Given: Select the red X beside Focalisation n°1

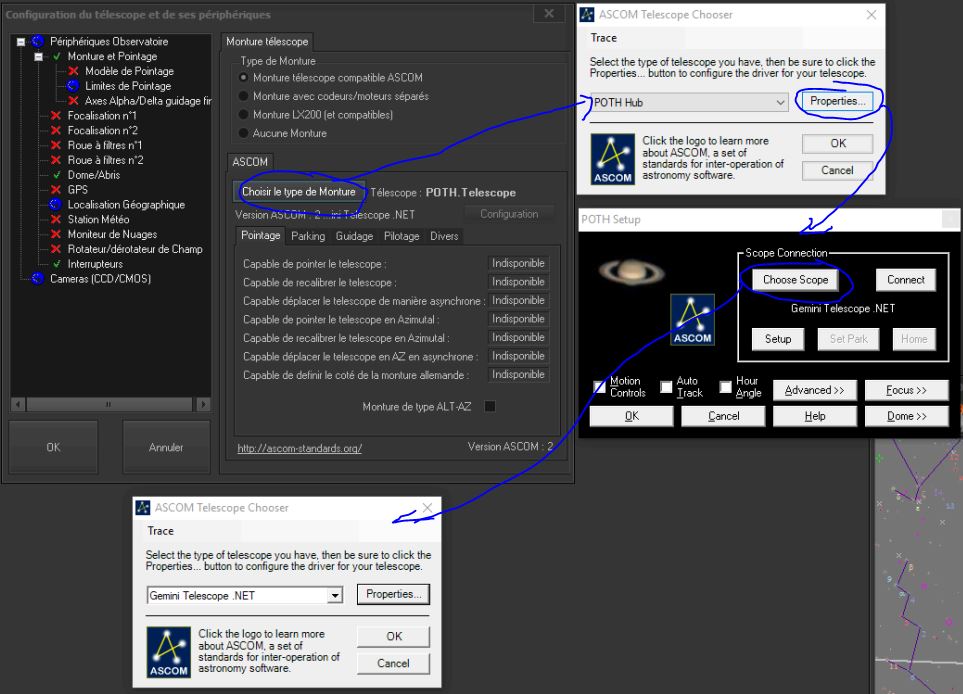Looking at the screenshot, I should click(57, 116).
